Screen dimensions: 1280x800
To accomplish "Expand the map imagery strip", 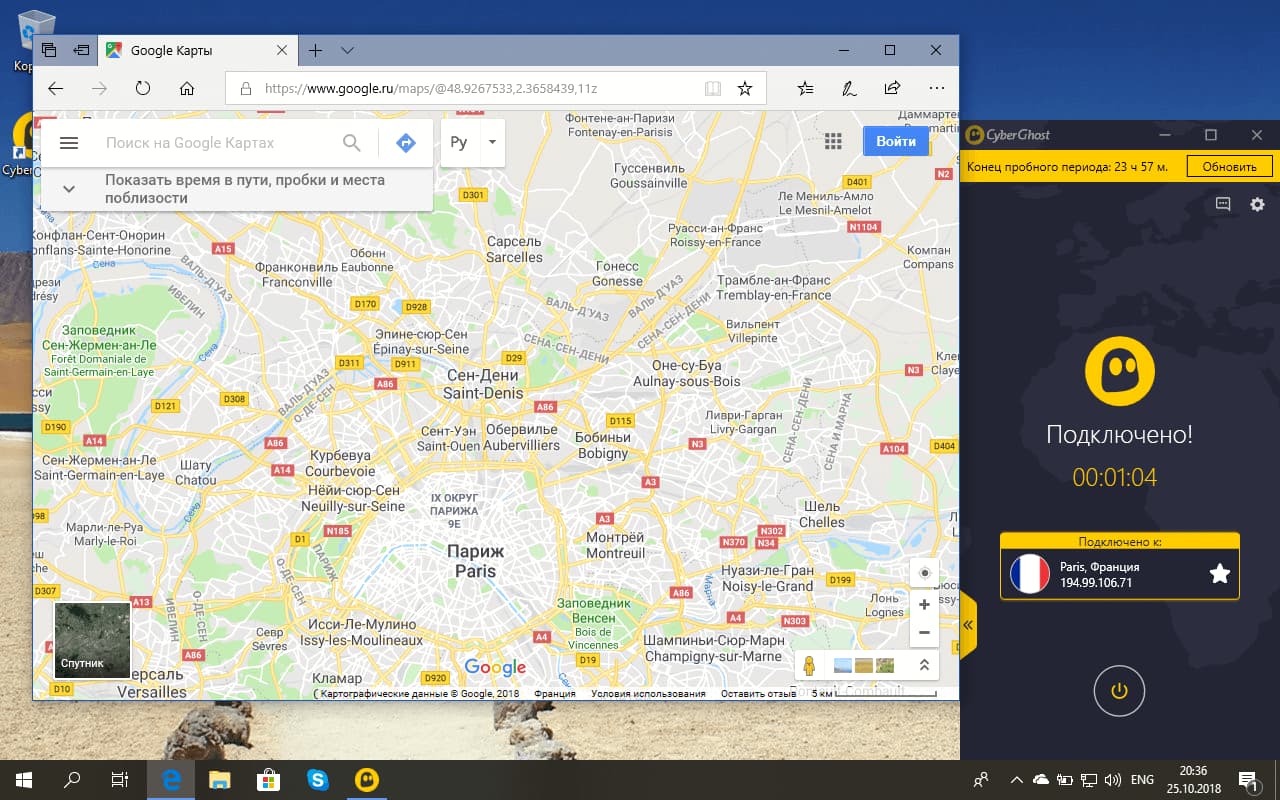I will tap(923, 665).
